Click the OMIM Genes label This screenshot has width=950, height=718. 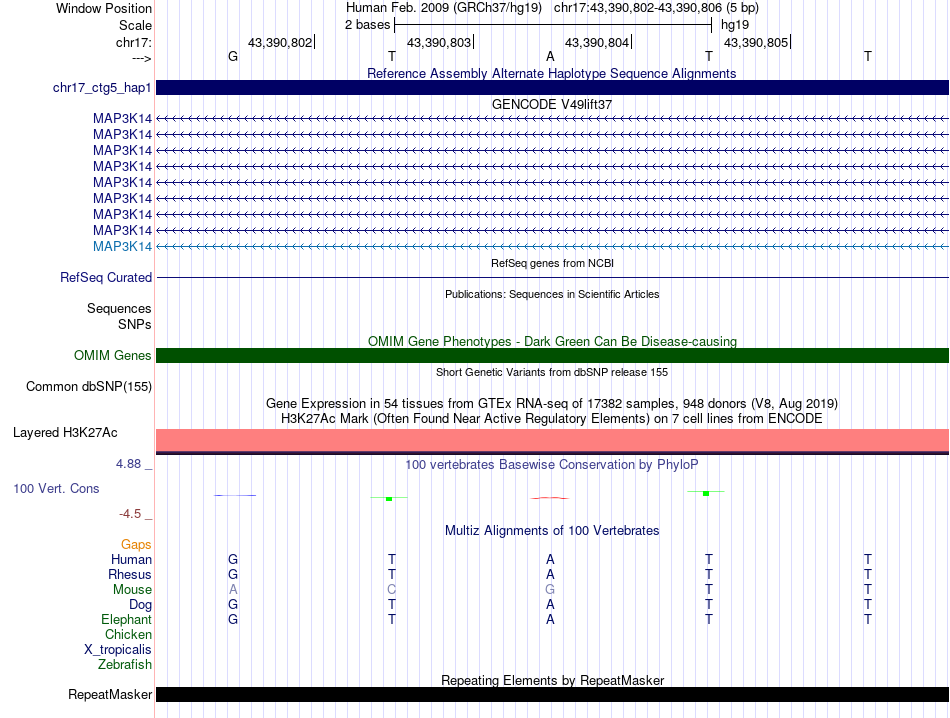pyautogui.click(x=113, y=356)
